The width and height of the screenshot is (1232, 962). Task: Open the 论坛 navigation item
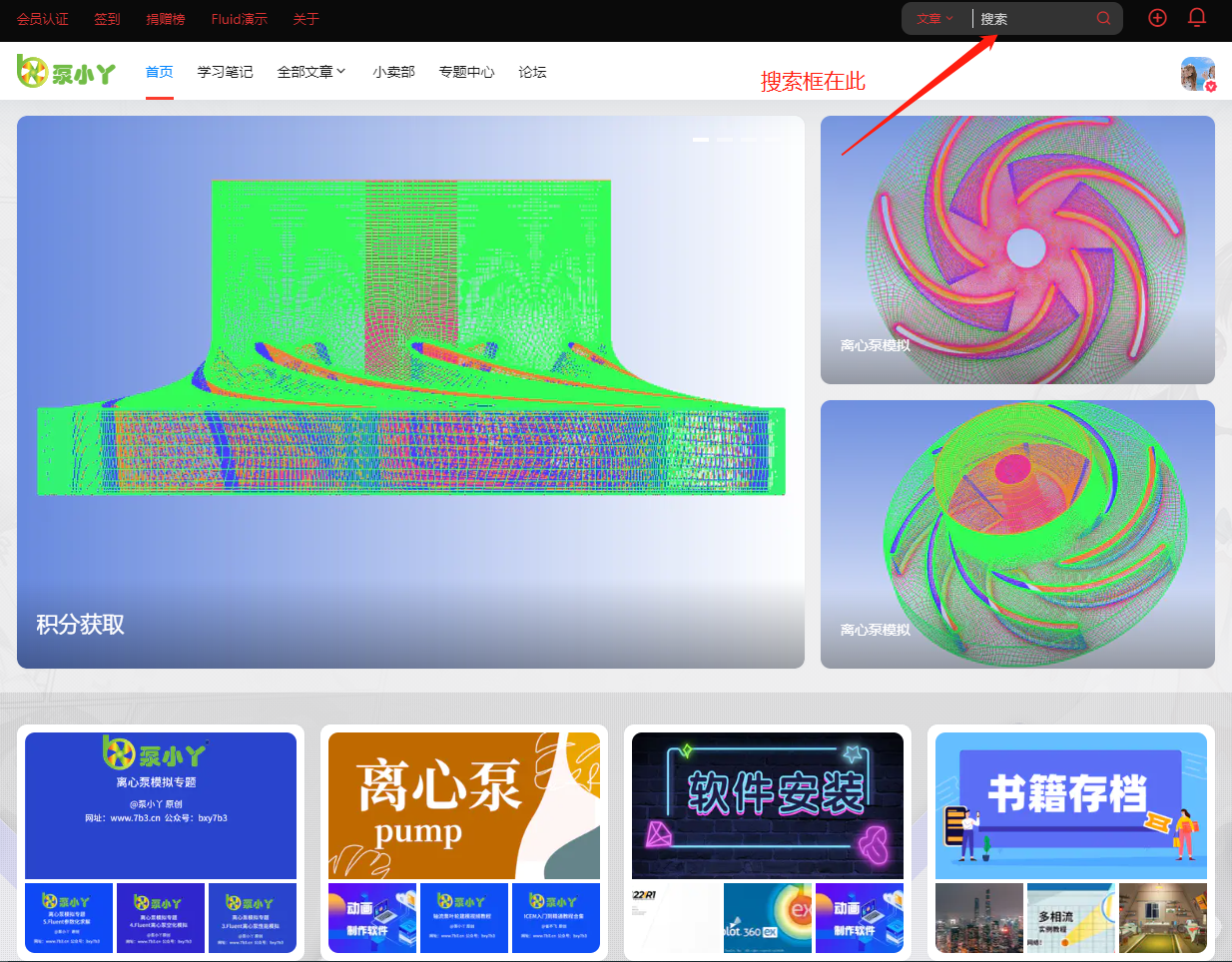(532, 71)
